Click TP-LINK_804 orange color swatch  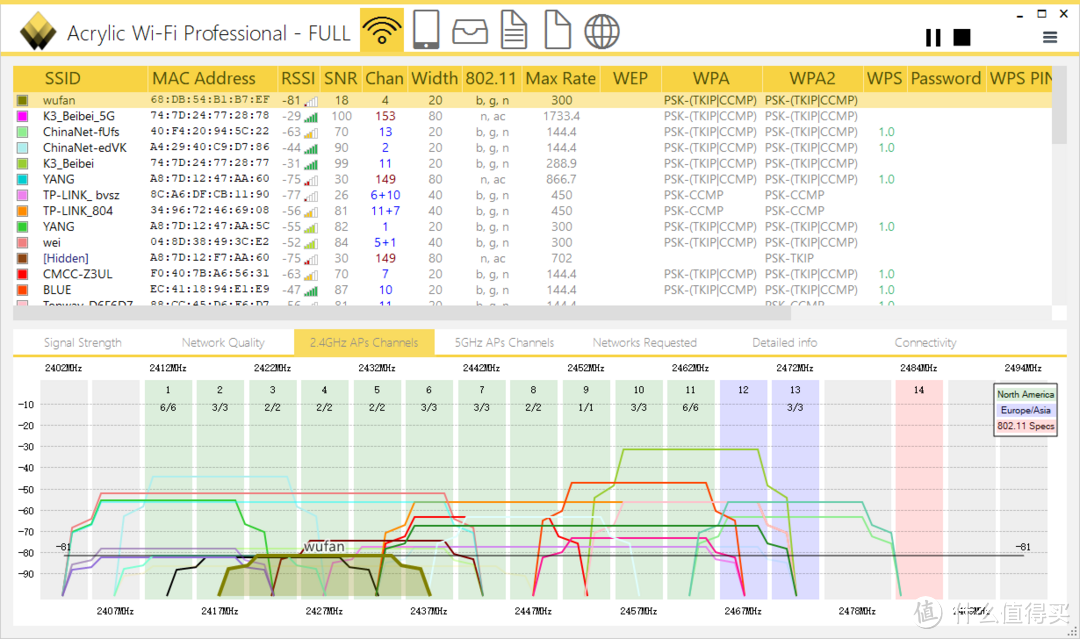click(x=22, y=211)
